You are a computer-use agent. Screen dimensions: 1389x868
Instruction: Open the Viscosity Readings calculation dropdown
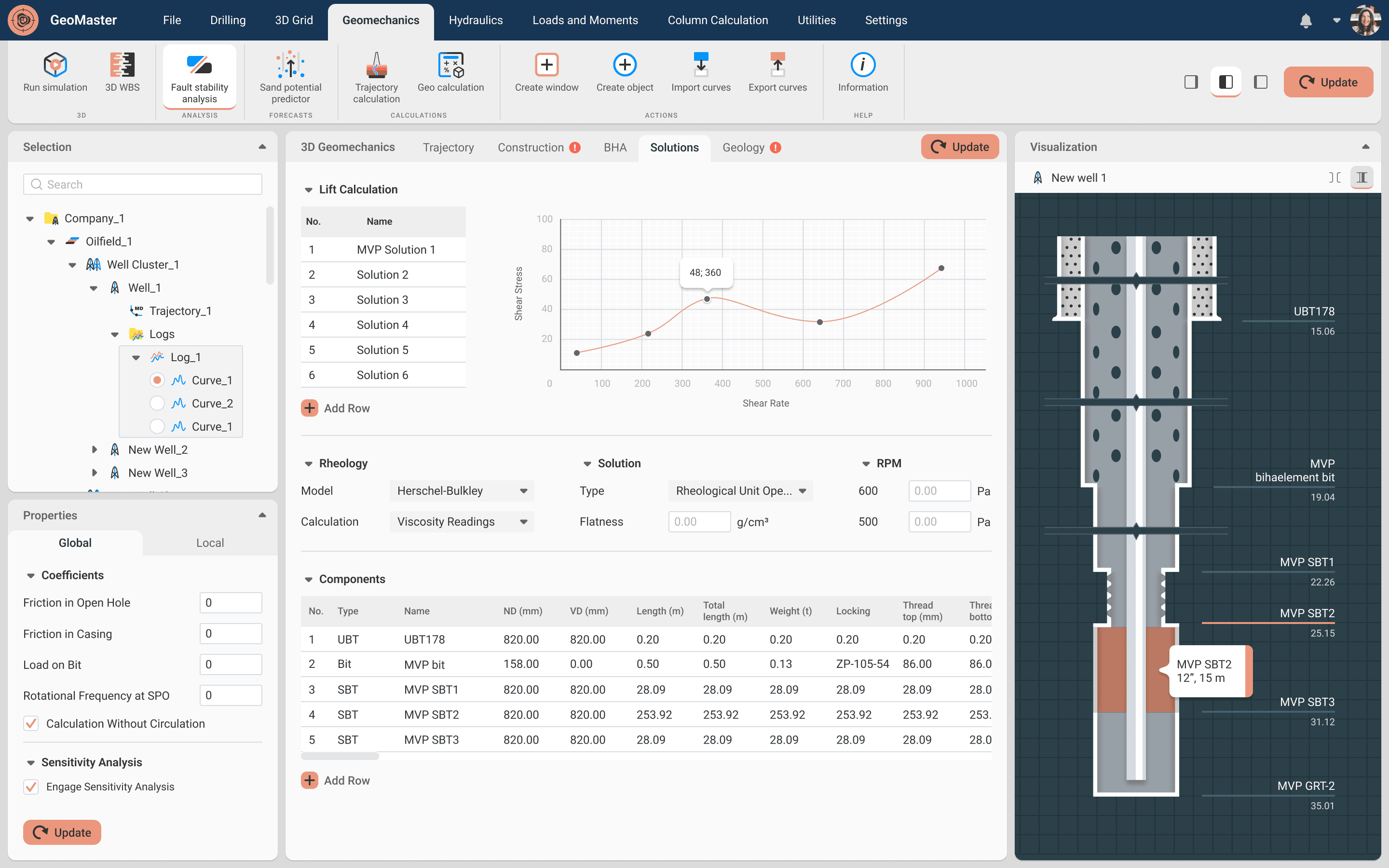[462, 522]
